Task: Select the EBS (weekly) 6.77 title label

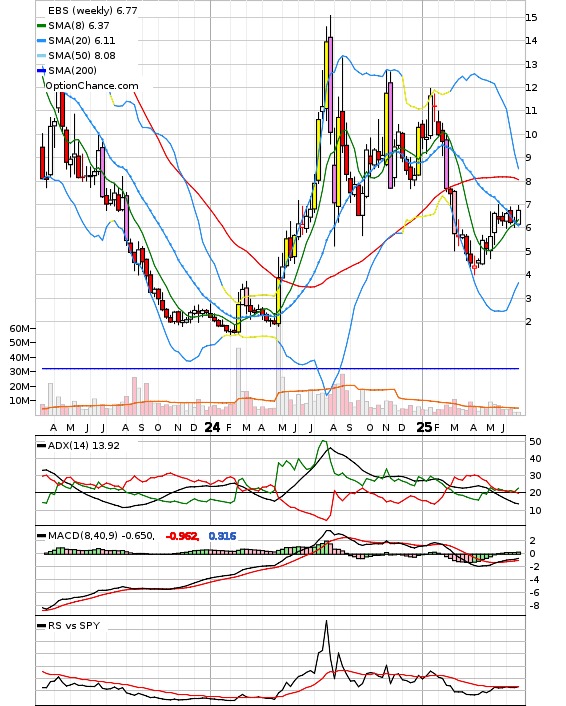Action: [92, 10]
